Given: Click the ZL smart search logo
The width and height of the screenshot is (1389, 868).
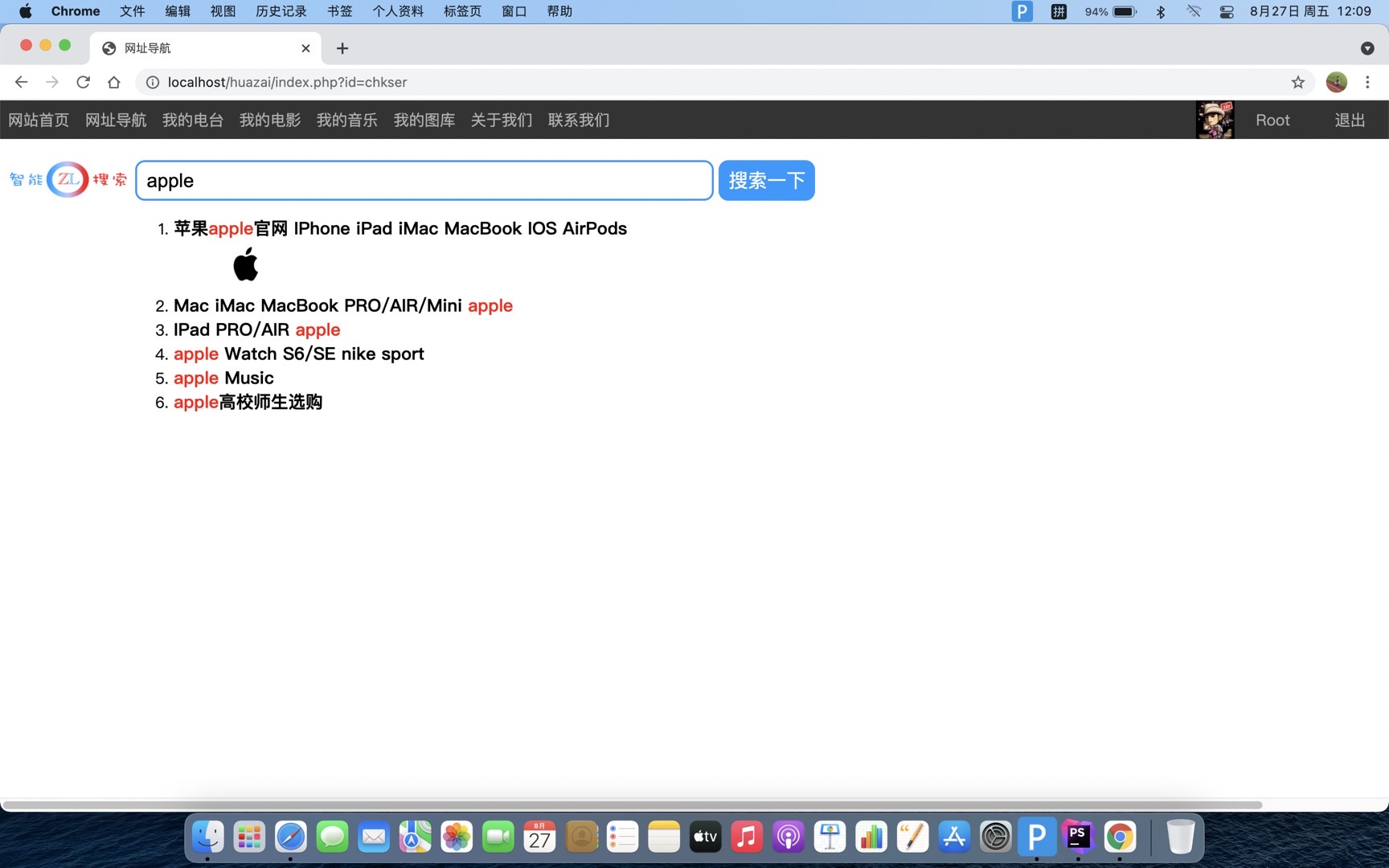Looking at the screenshot, I should [x=68, y=179].
